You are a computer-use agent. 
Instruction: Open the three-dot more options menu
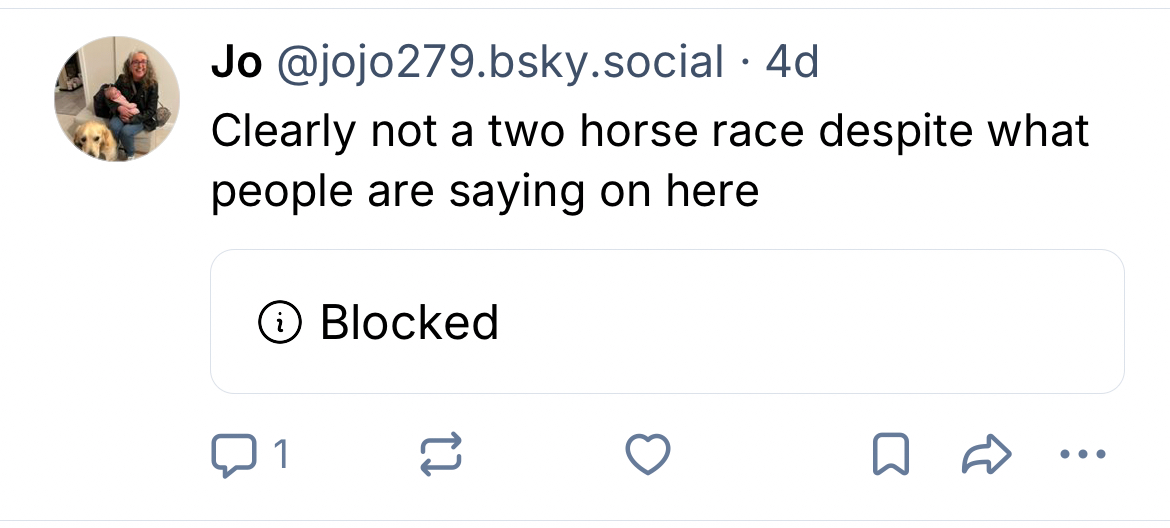[x=1082, y=455]
